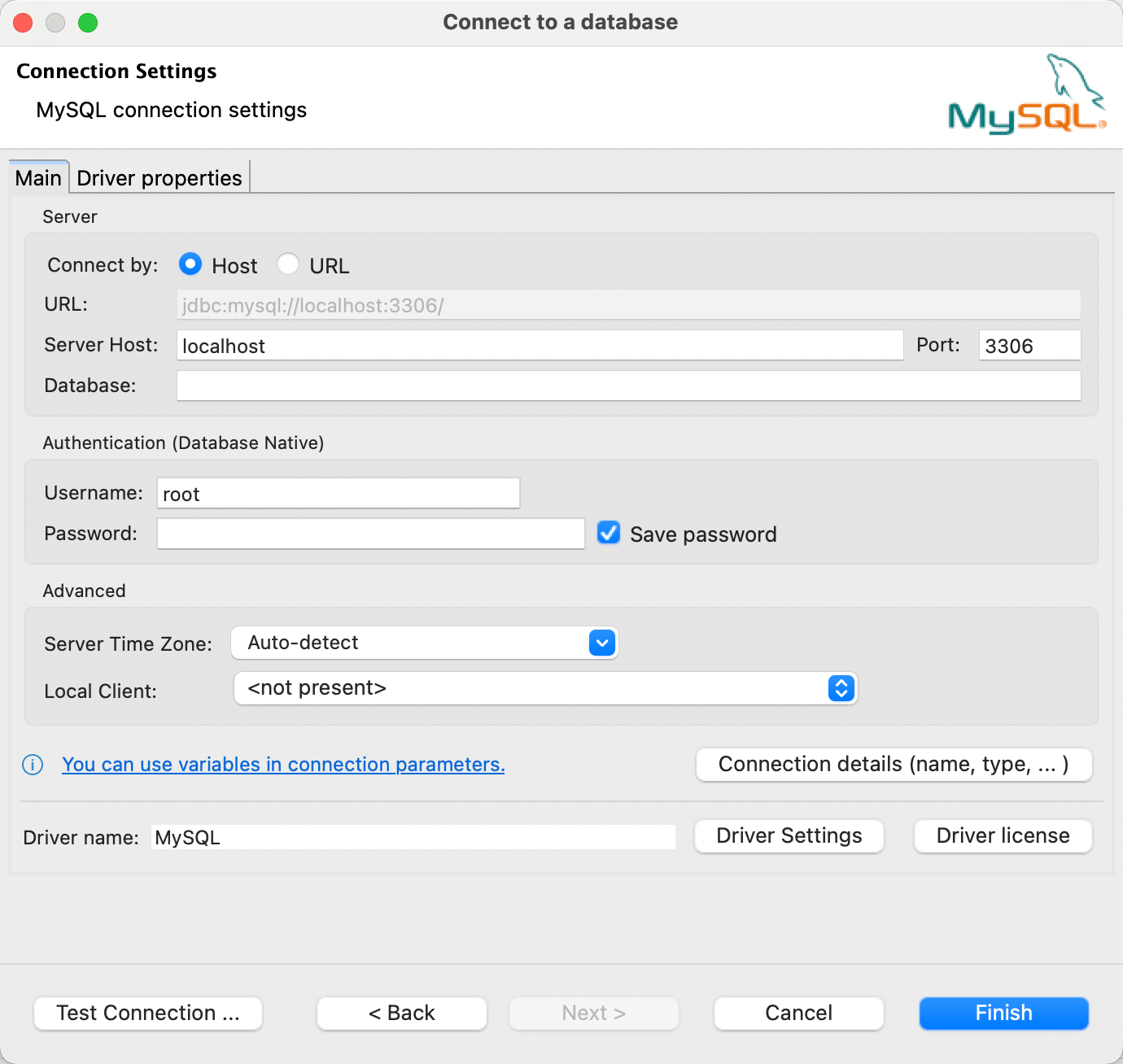Select the Host connect-by radio button
Screen dimensions: 1123x1064
190,264
